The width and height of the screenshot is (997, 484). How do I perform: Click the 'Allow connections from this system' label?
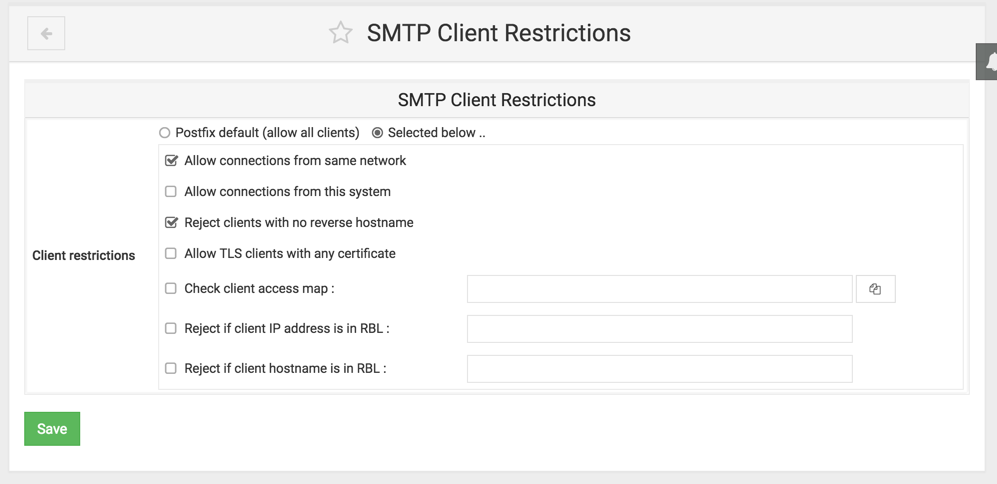[x=287, y=191]
